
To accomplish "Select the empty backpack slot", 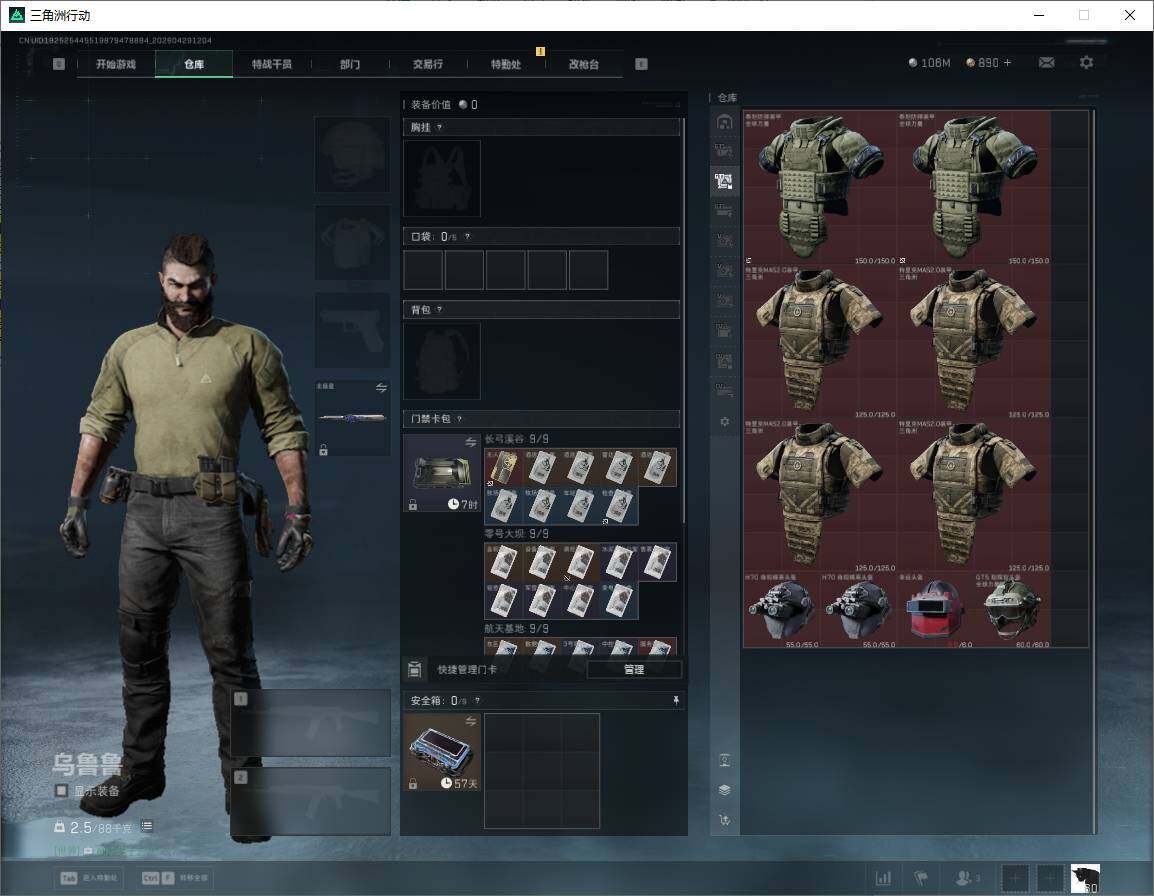I will pos(442,361).
